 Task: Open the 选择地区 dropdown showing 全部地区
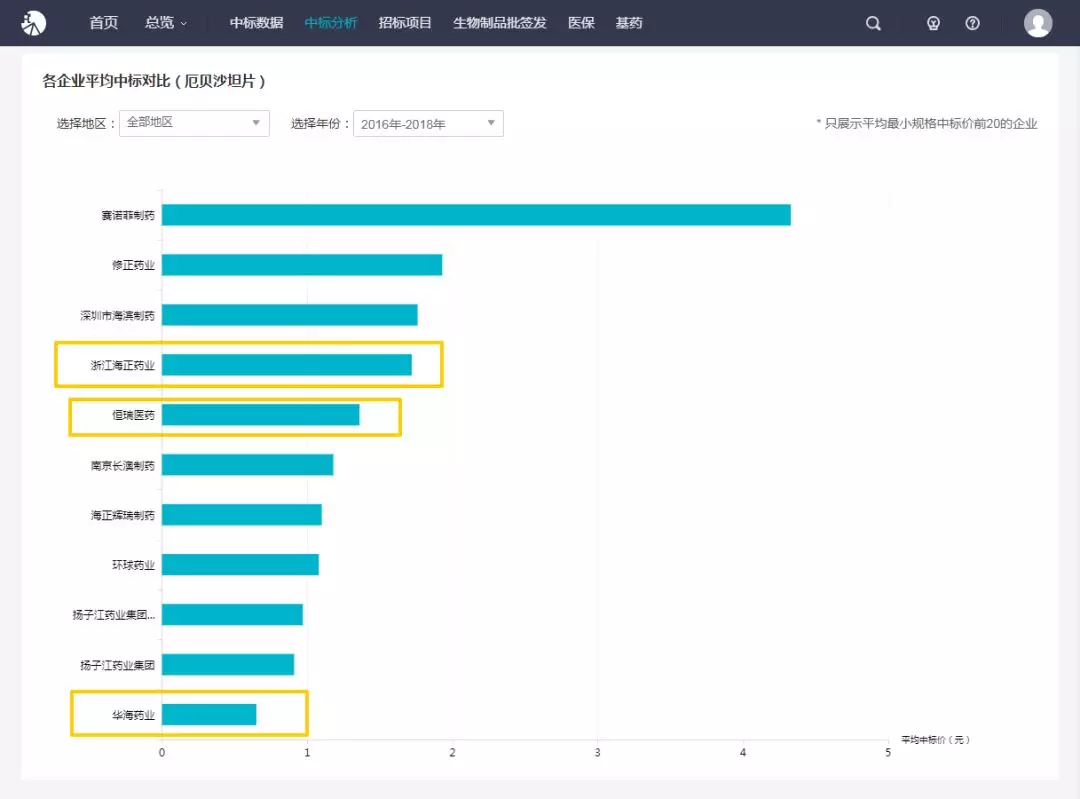pyautogui.click(x=194, y=123)
